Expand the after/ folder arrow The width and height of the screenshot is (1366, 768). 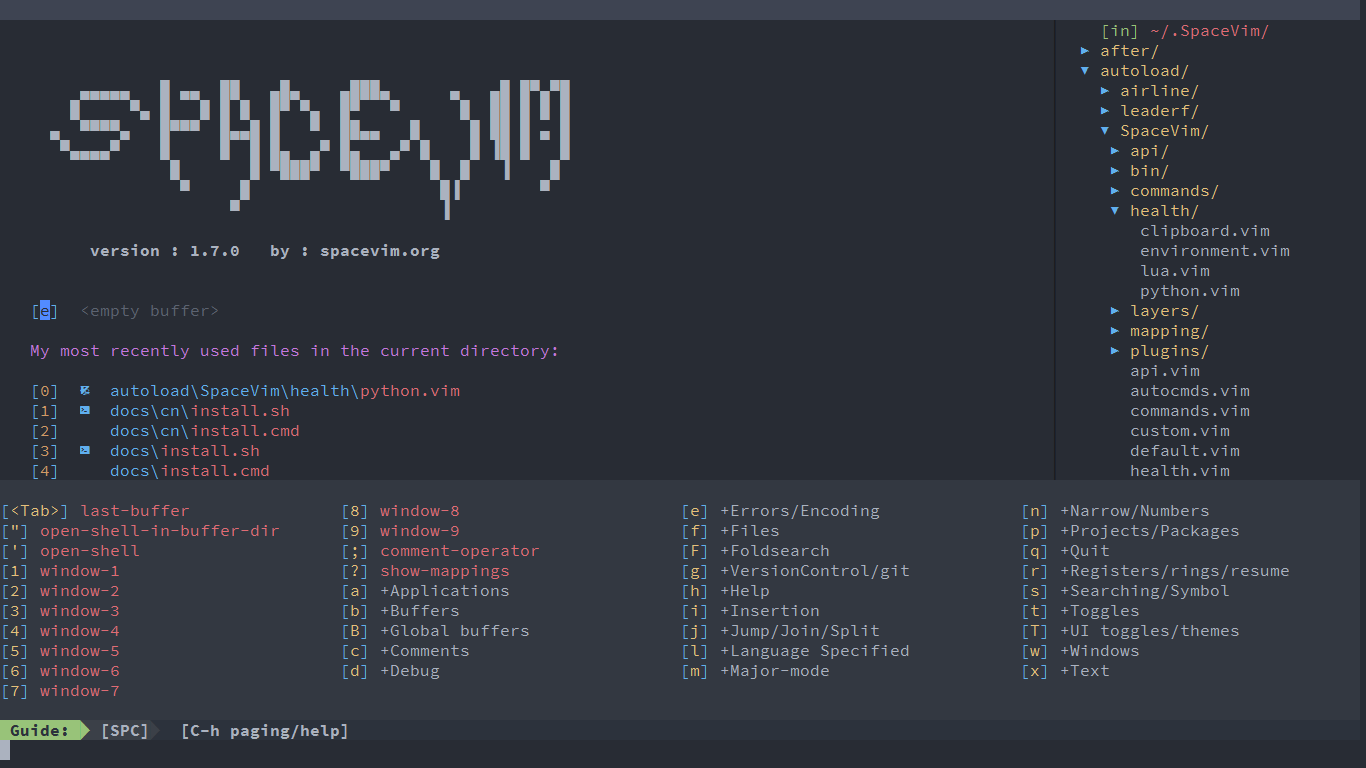1085,51
